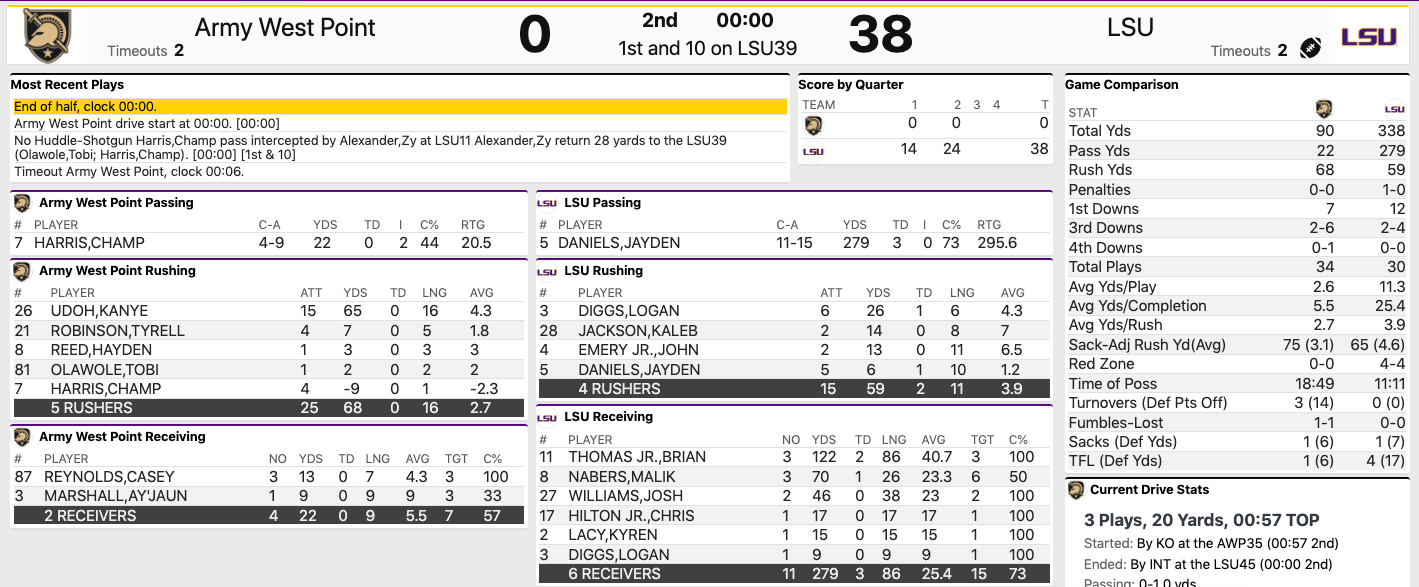Click the highlighted End of half play entry

(x=395, y=104)
